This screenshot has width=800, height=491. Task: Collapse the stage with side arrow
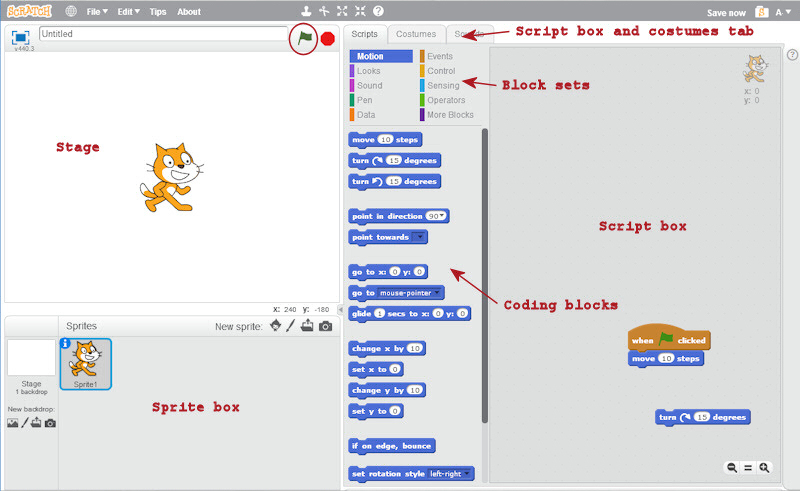(x=340, y=309)
